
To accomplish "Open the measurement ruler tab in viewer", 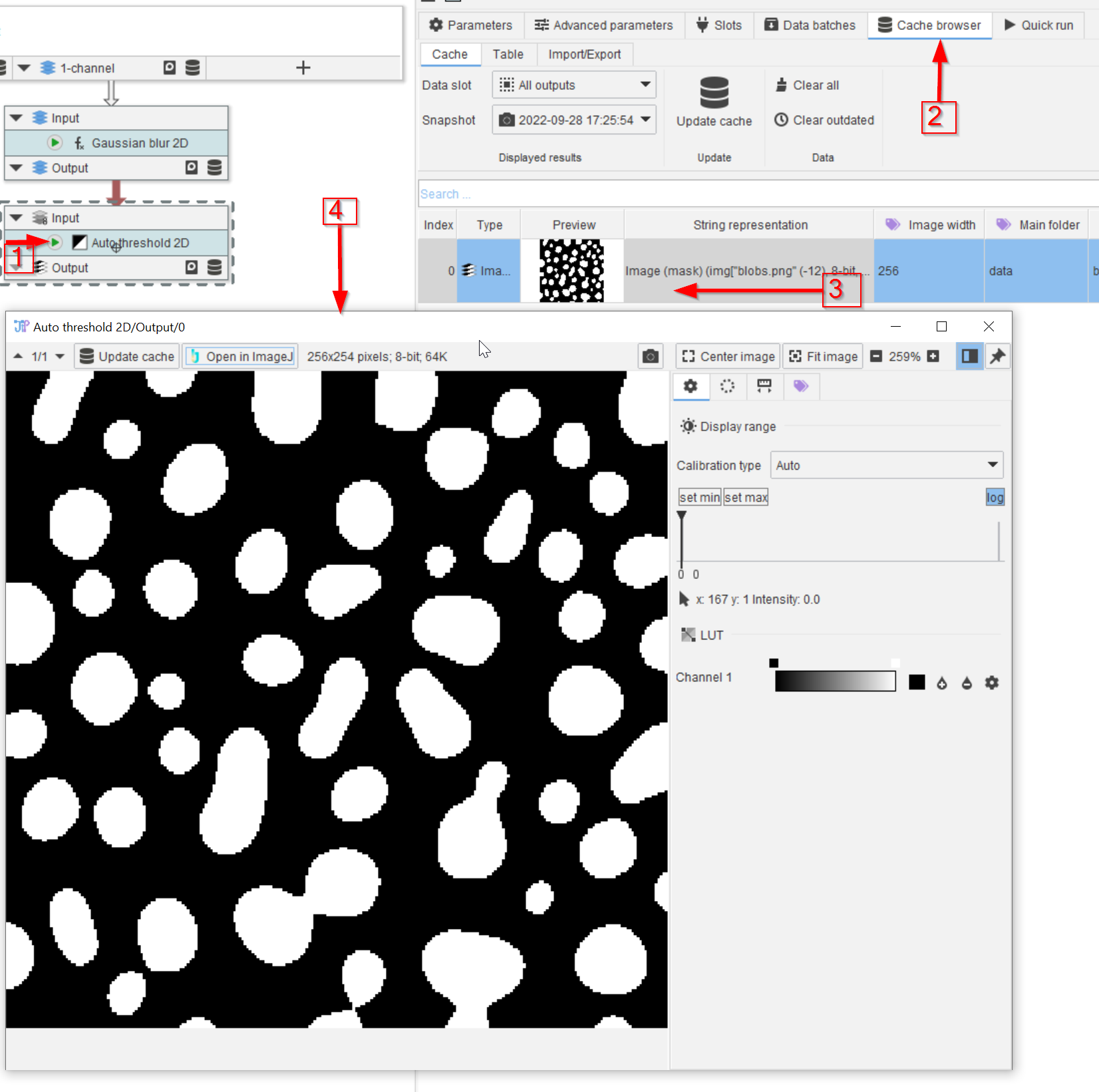I will coord(764,387).
